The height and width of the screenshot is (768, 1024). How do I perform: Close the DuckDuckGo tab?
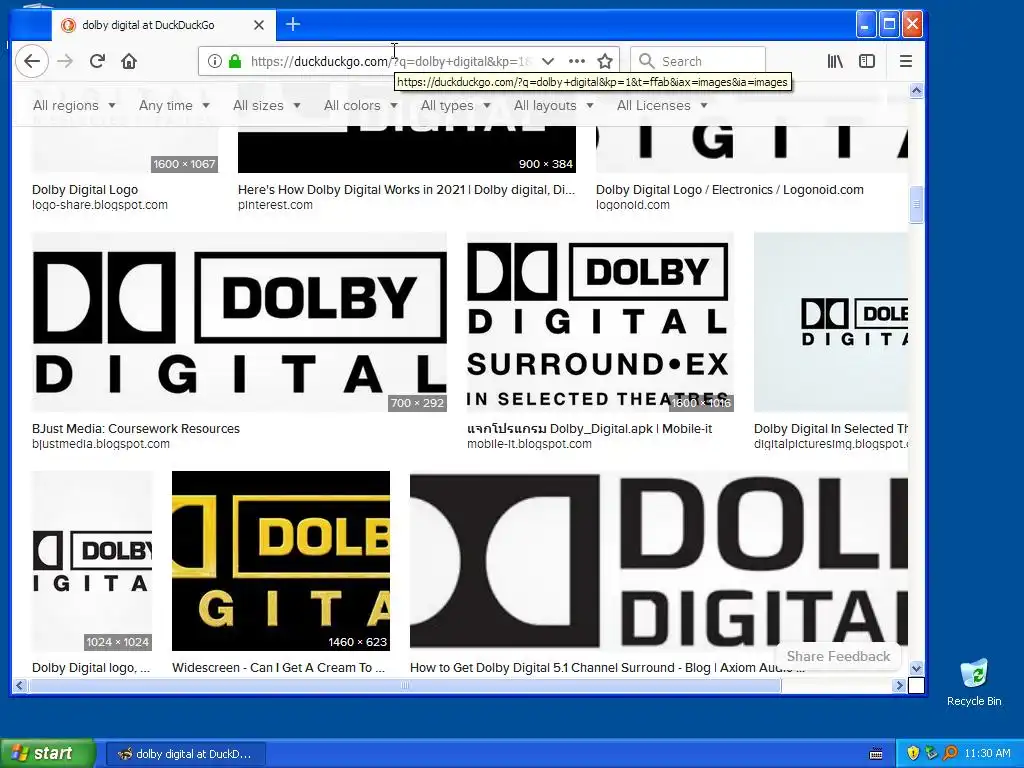(x=259, y=25)
